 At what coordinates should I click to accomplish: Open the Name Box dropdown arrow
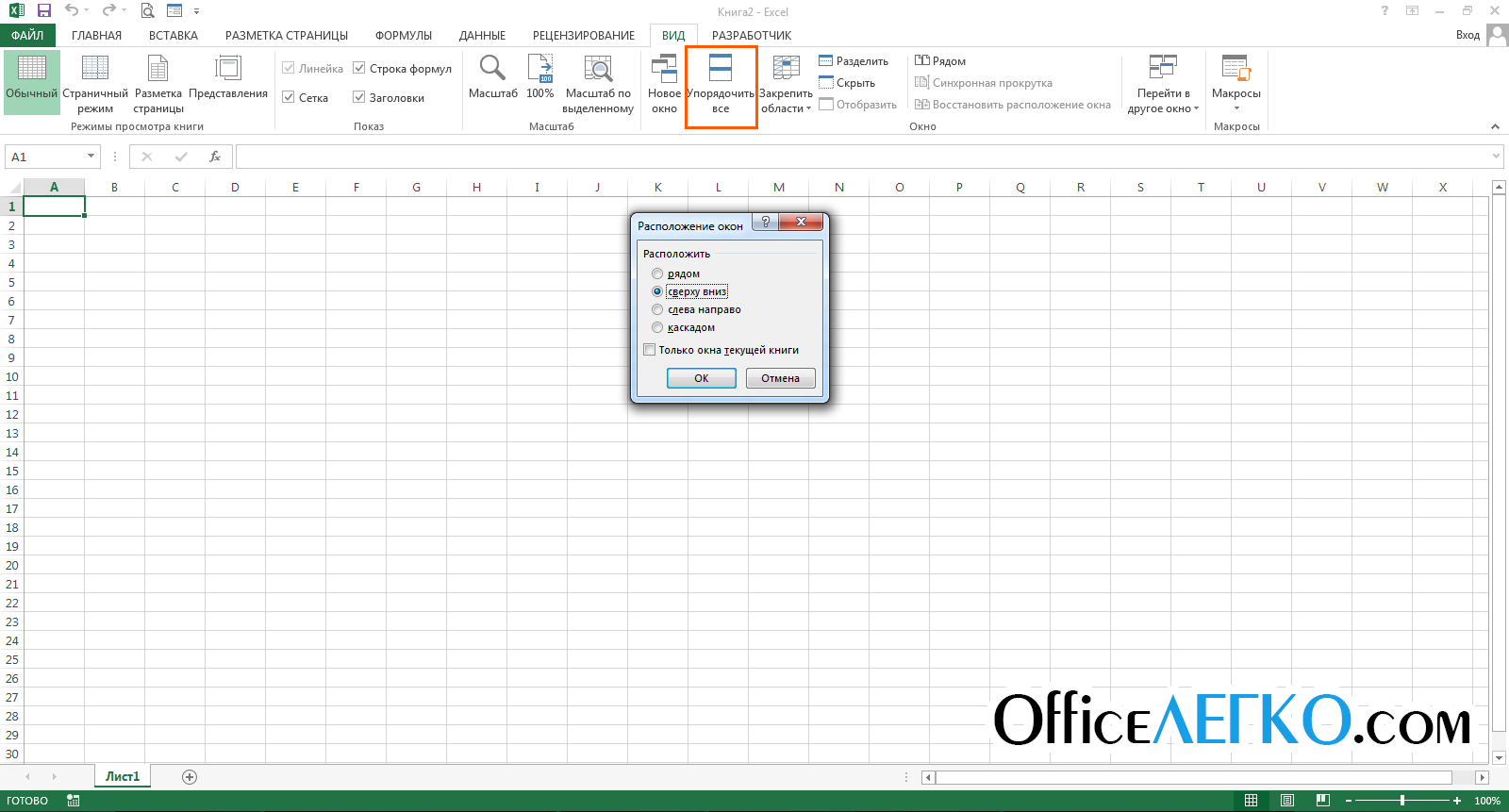tap(91, 157)
